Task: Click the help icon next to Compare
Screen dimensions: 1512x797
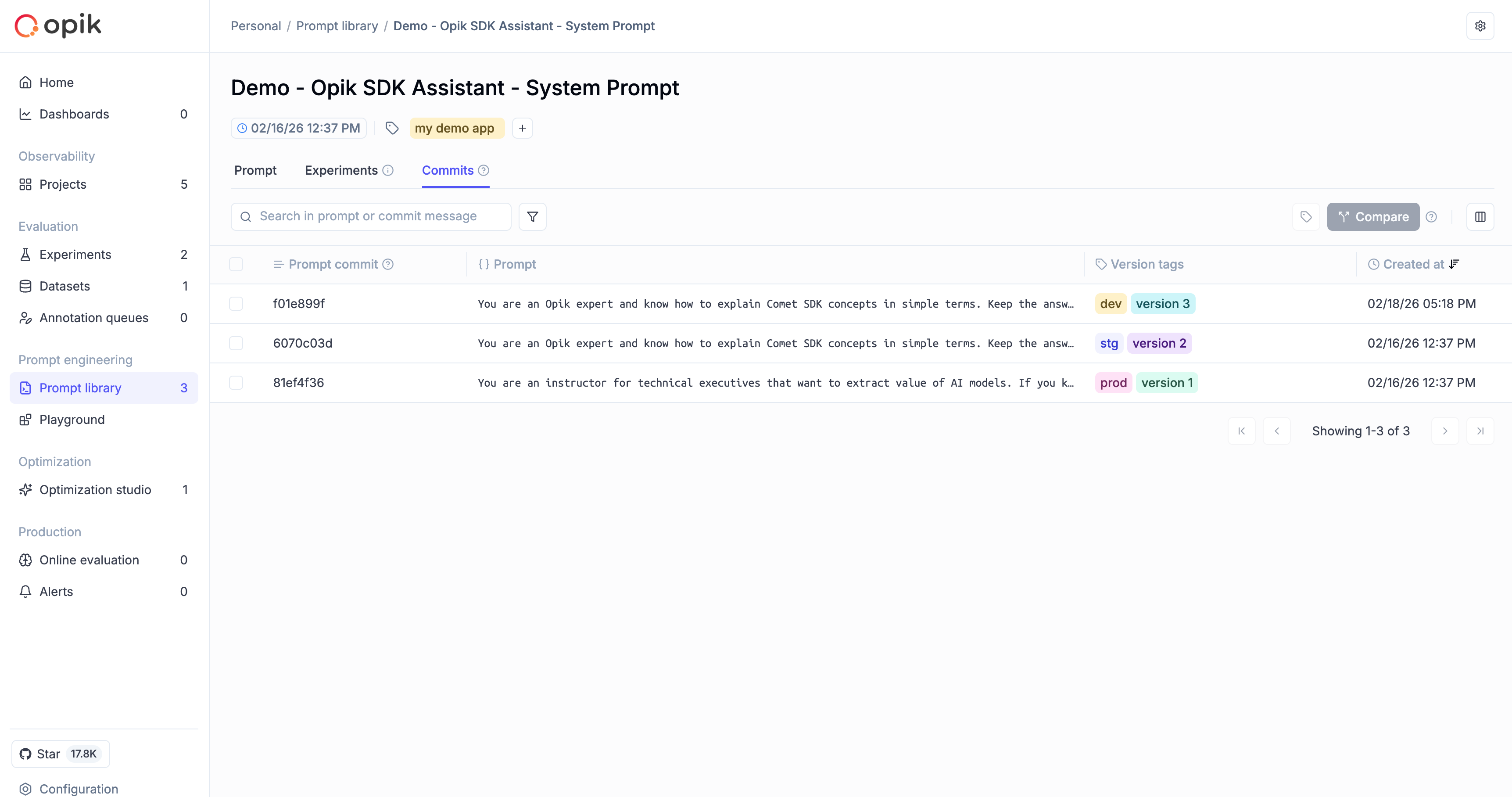Action: [1432, 216]
